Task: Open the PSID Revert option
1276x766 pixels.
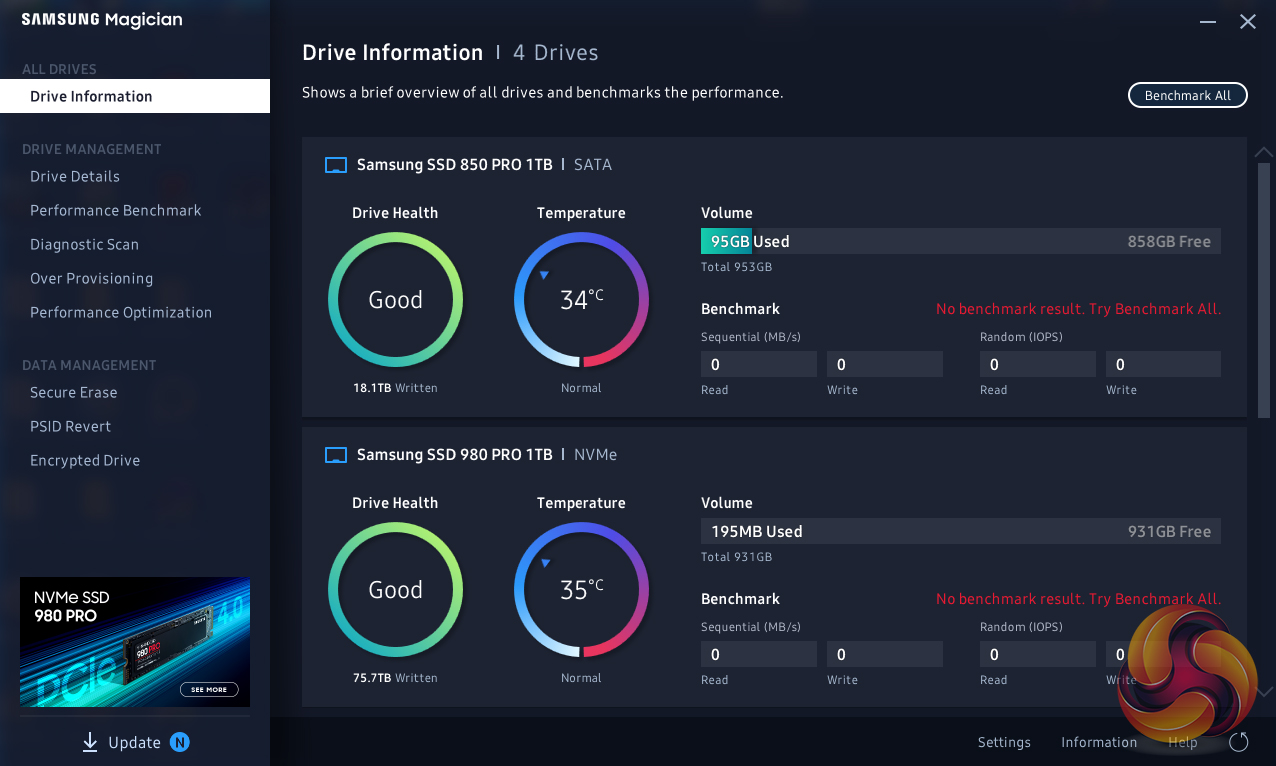Action: [x=71, y=427]
